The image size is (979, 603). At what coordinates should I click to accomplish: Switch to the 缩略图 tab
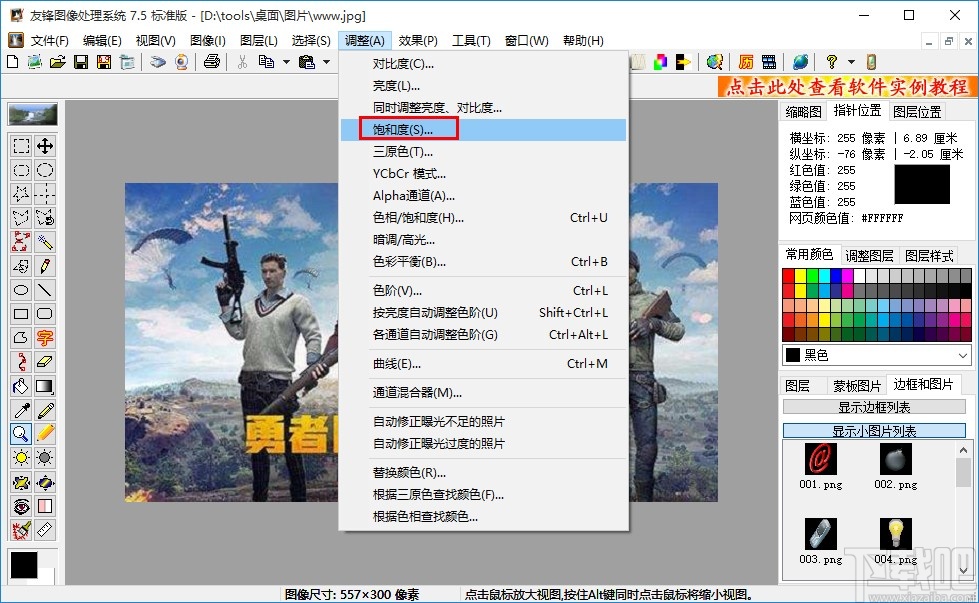pyautogui.click(x=803, y=112)
